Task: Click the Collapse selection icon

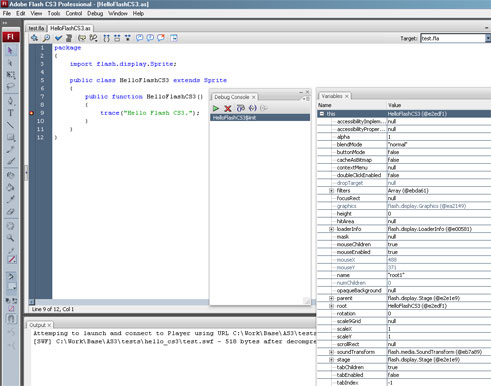Action: tap(117, 38)
